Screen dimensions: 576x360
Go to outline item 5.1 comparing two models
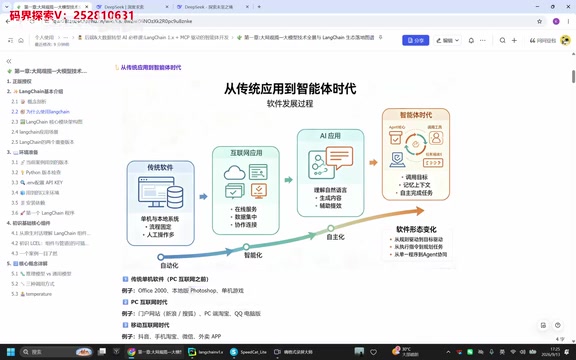[x=41, y=274]
